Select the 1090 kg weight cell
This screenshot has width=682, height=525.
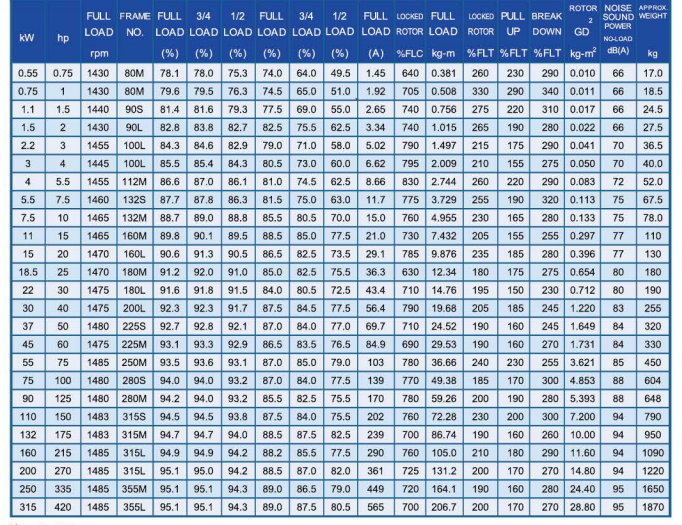tap(653, 453)
